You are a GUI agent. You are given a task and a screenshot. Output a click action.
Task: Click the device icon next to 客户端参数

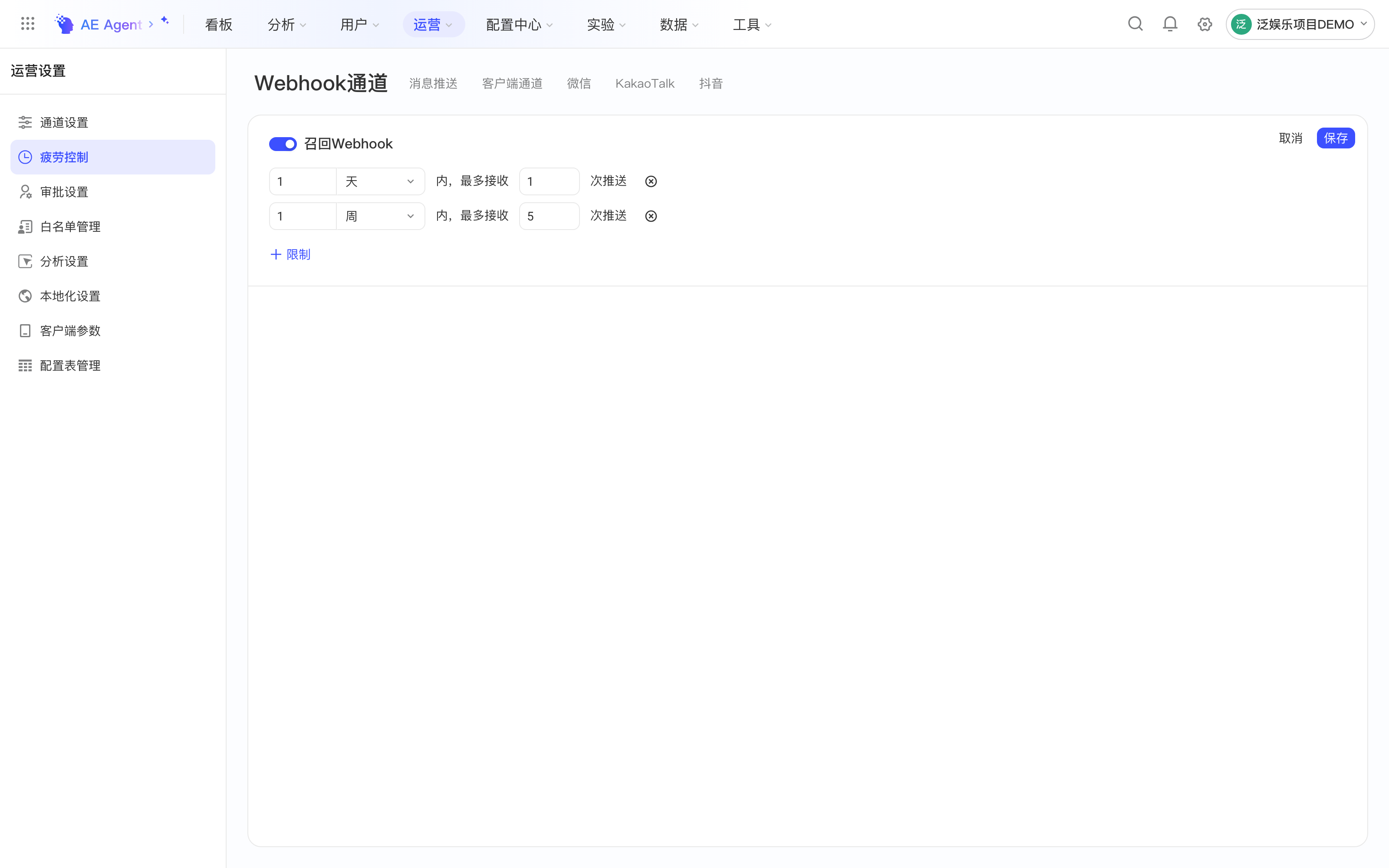click(25, 331)
